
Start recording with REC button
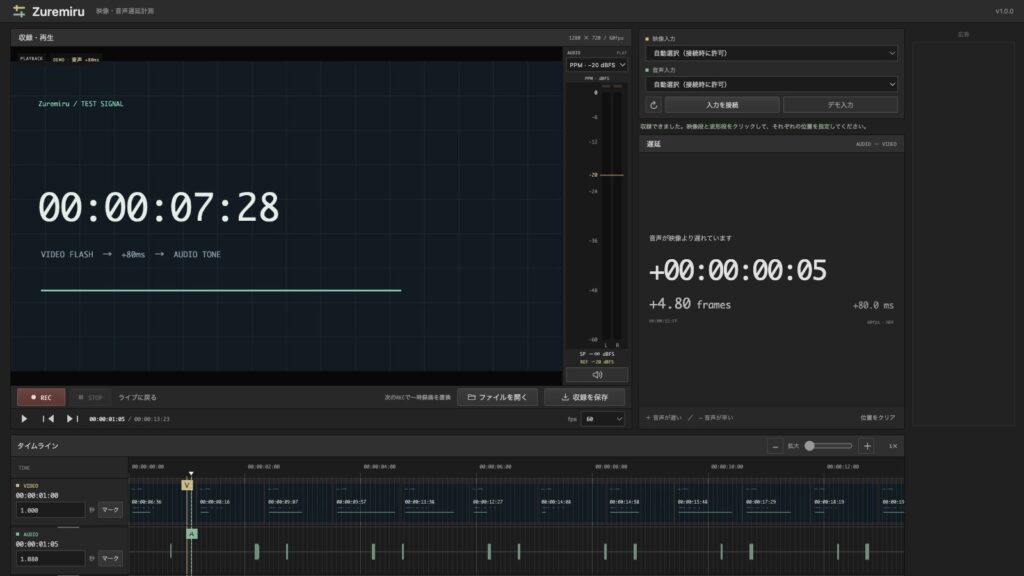(x=40, y=397)
